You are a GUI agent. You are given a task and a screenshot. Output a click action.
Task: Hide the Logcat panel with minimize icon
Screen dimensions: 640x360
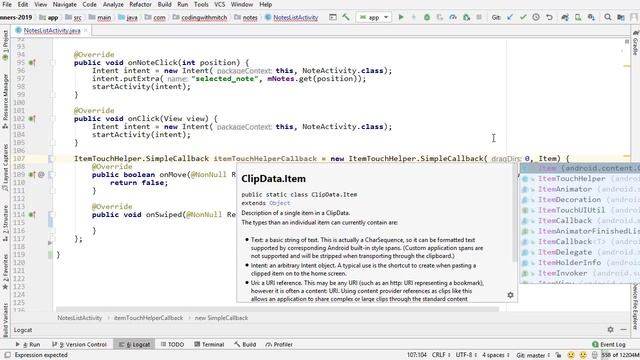pos(623,329)
